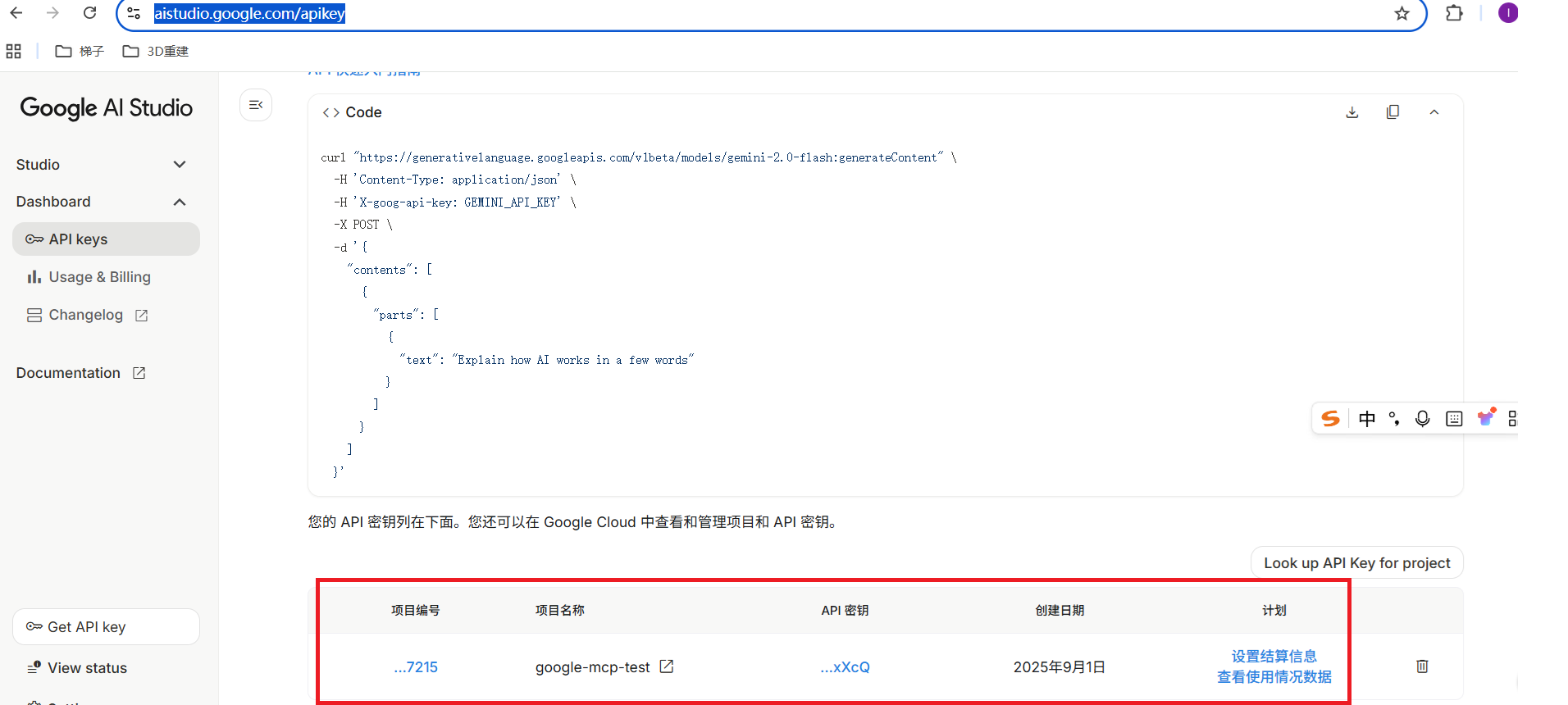Click the Changelog external link icon
Viewport: 1568px width, 705px height.
pyautogui.click(x=141, y=316)
